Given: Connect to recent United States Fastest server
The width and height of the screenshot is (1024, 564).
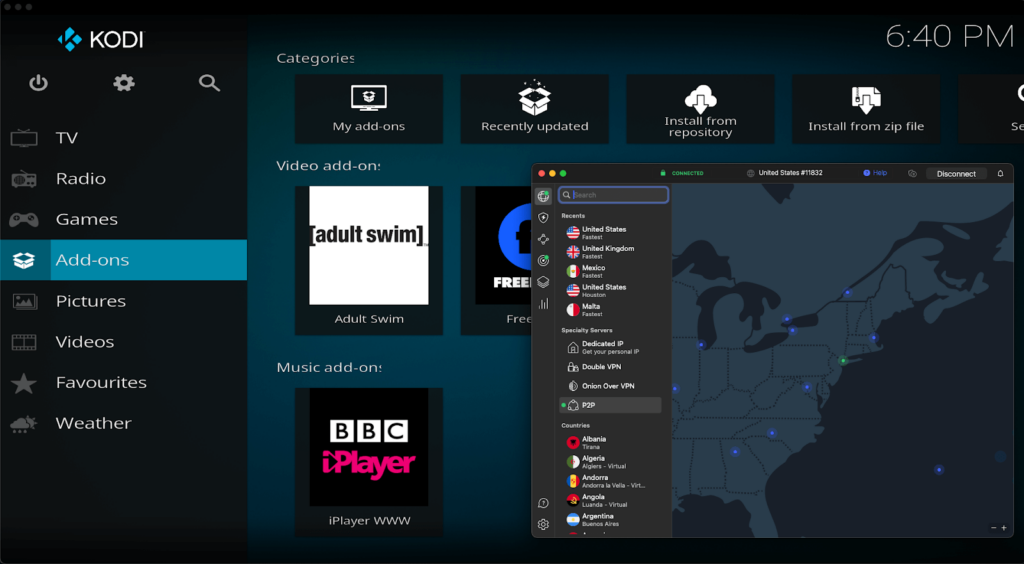Looking at the screenshot, I should [611, 233].
